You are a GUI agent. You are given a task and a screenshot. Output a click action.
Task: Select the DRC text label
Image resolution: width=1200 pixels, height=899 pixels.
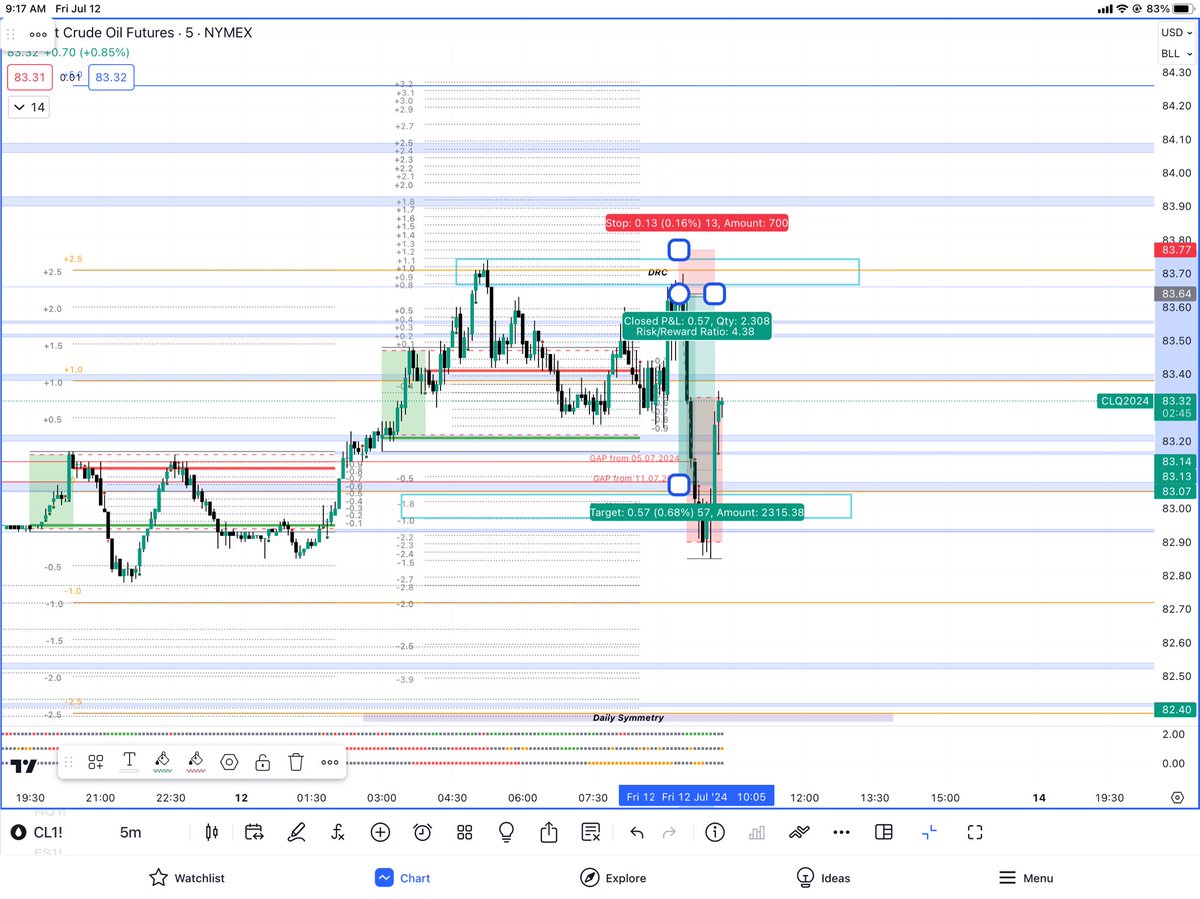pyautogui.click(x=657, y=272)
